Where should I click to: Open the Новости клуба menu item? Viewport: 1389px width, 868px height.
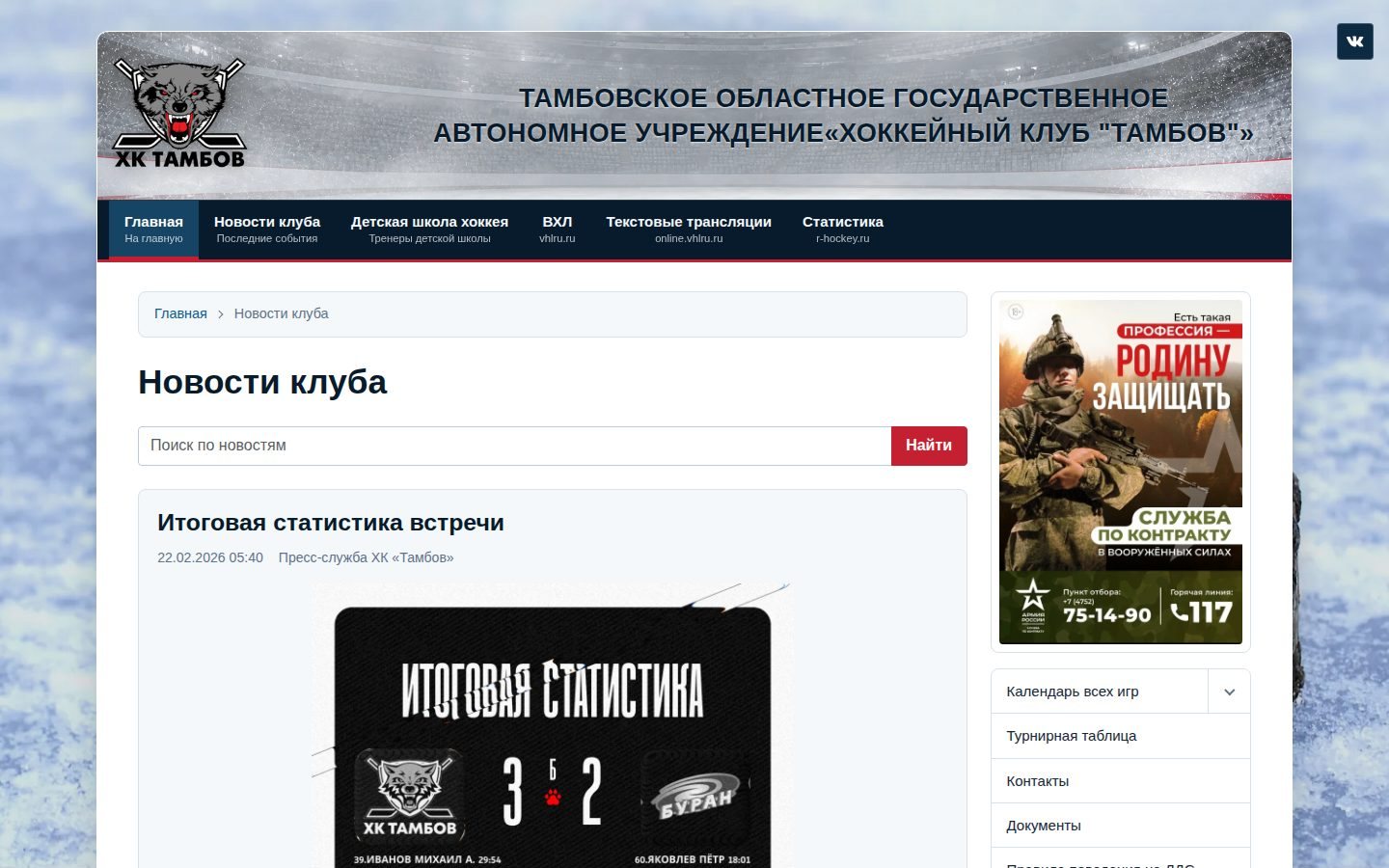(x=267, y=230)
